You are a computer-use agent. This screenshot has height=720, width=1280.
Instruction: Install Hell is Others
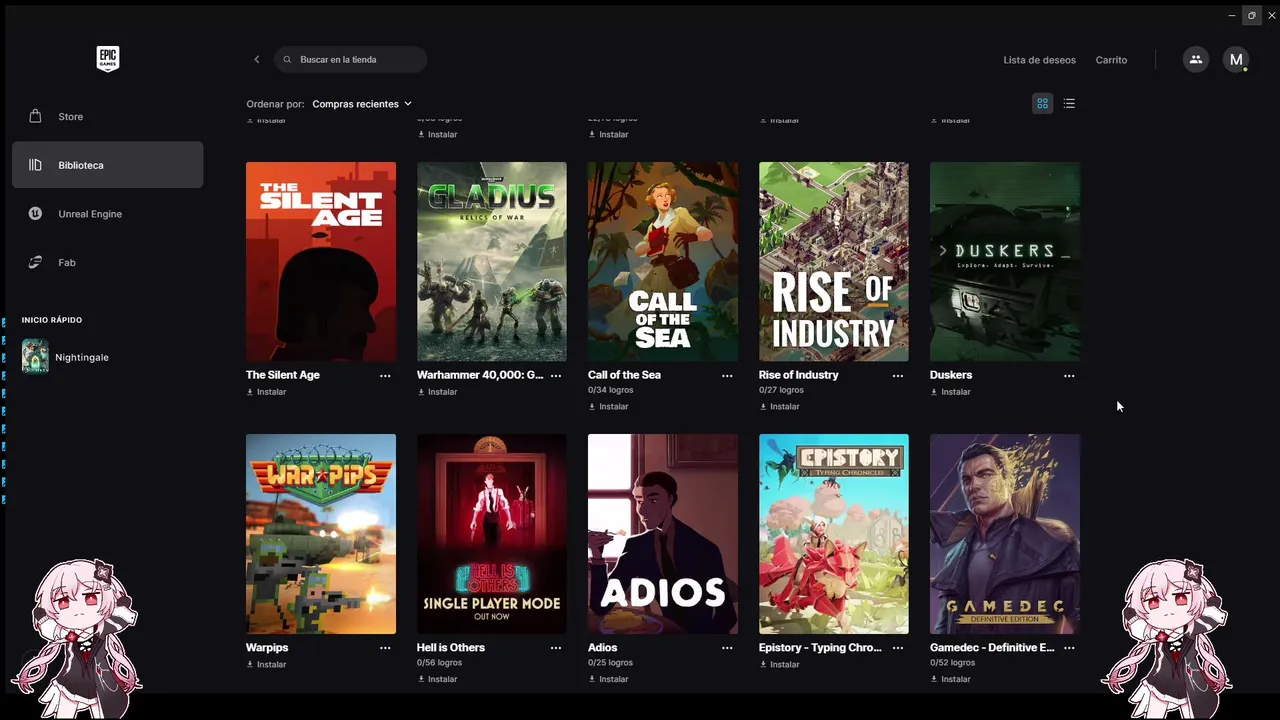tap(437, 679)
